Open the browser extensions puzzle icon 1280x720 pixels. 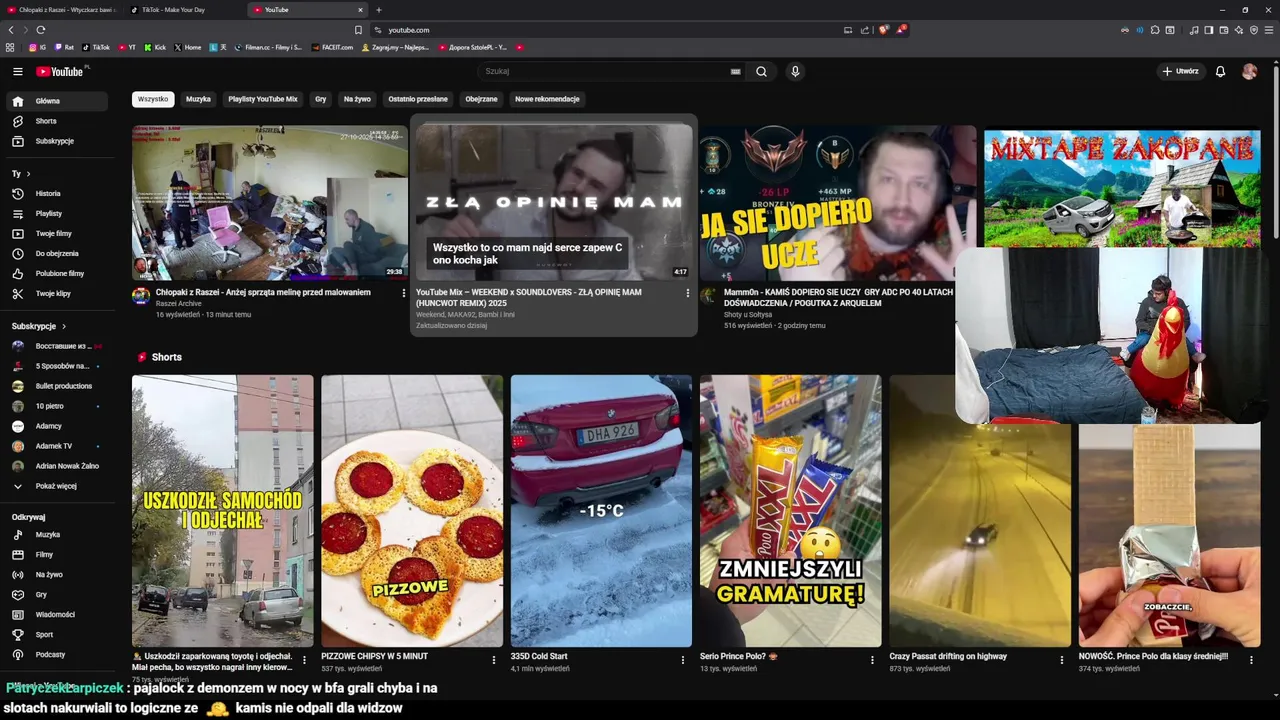(x=1155, y=30)
